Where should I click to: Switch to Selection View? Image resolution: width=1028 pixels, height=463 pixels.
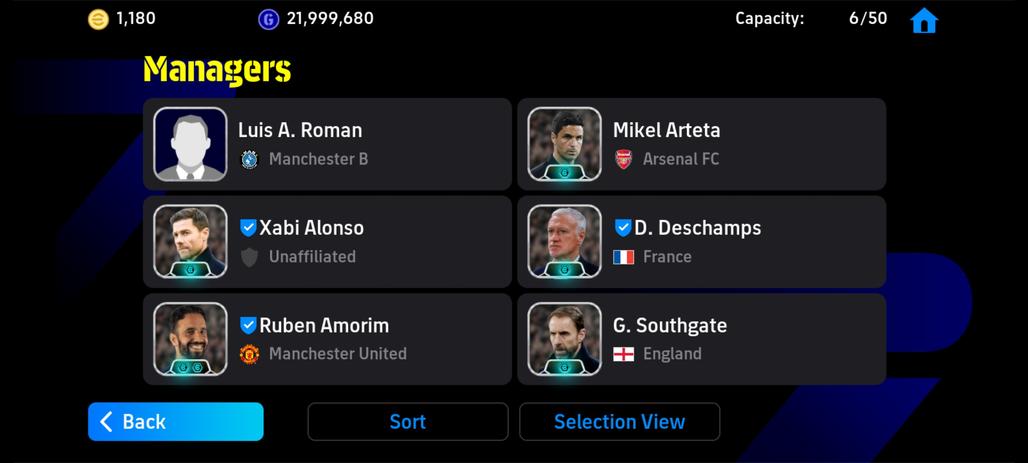tap(619, 422)
